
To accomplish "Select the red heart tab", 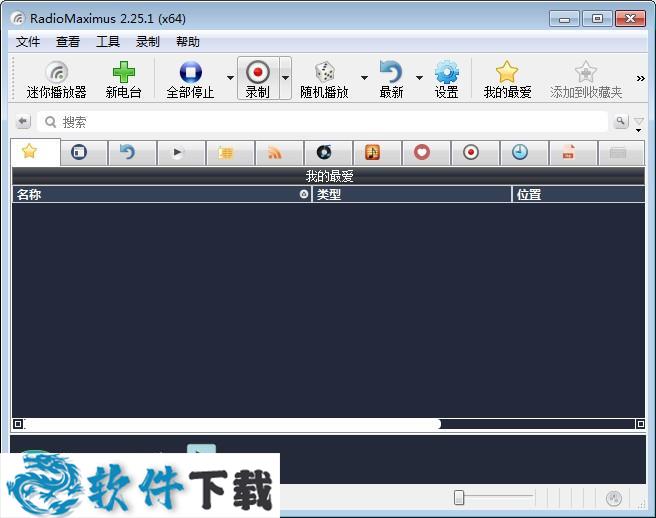I will pos(426,153).
